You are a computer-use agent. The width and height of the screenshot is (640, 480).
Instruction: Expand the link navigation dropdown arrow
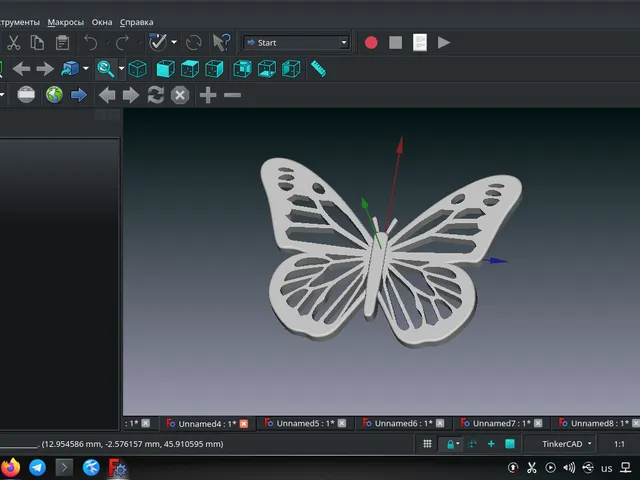pyautogui.click(x=86, y=69)
